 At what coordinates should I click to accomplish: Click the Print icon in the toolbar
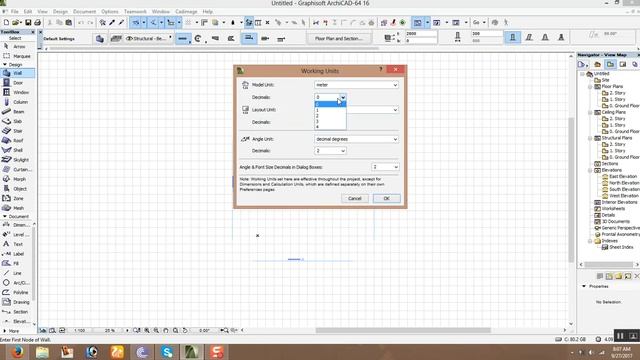tap(38, 22)
